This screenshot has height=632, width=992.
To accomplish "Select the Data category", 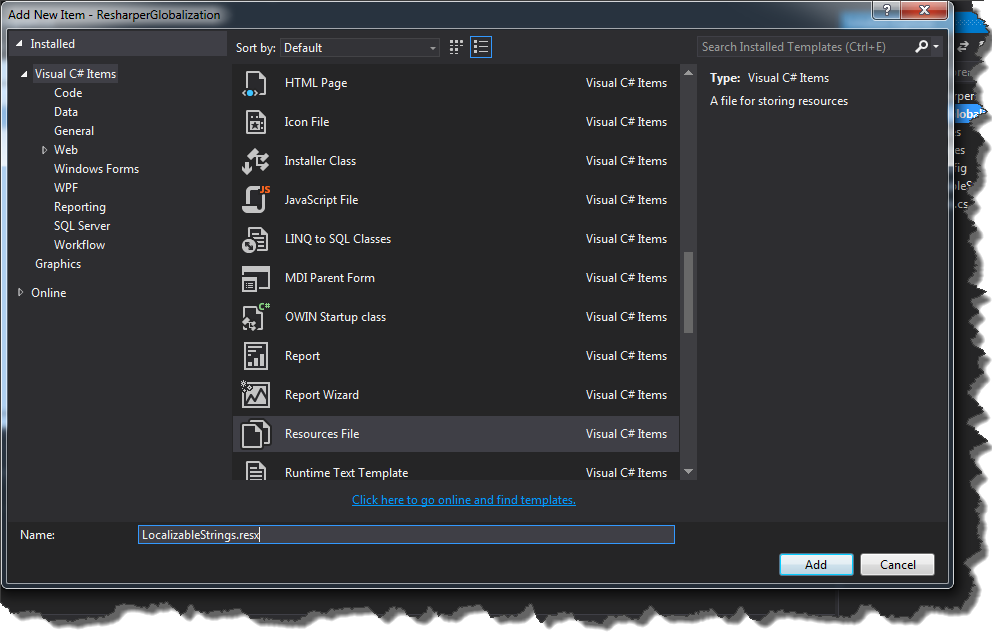I will click(x=66, y=112).
